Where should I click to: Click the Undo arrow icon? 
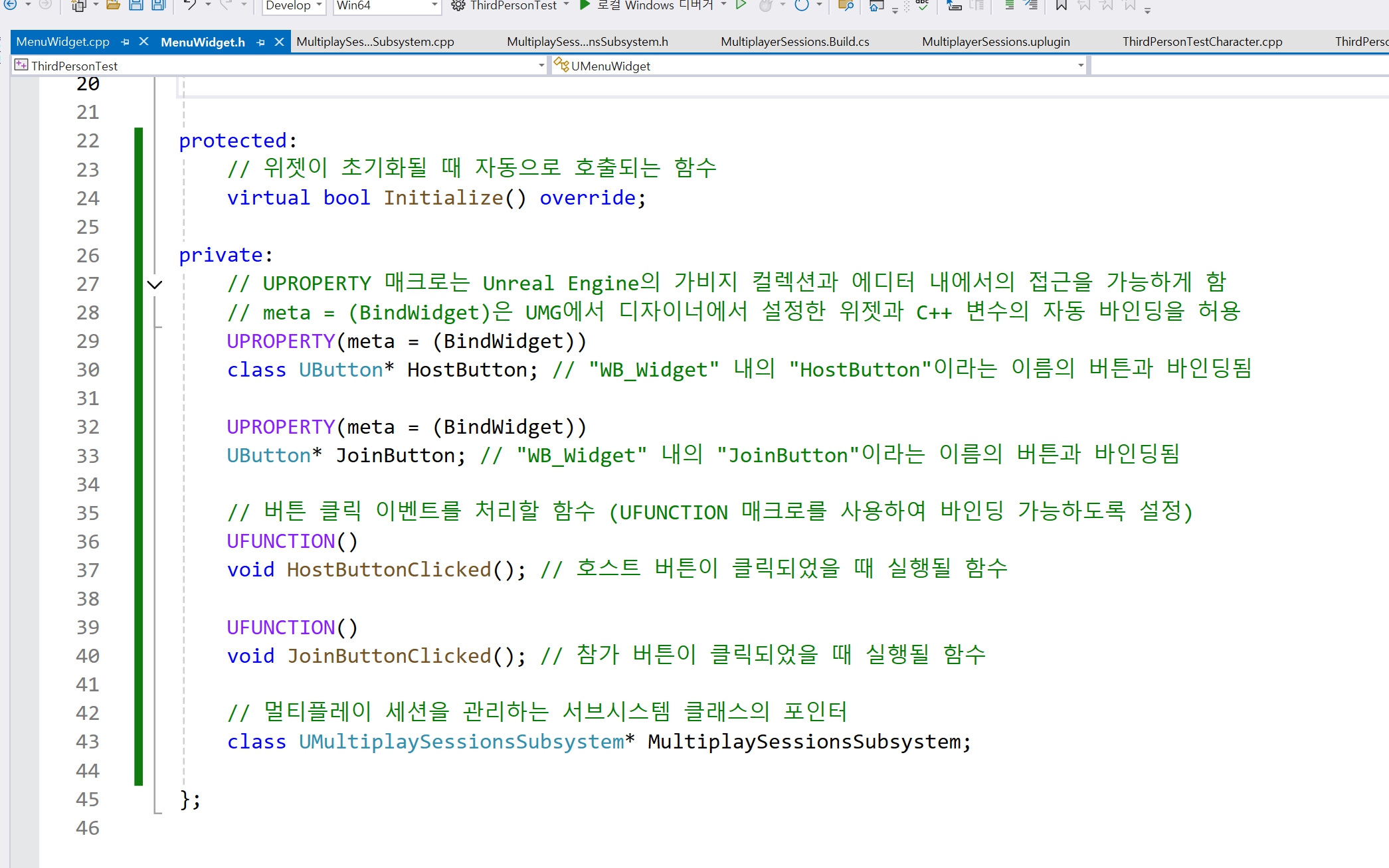pyautogui.click(x=191, y=5)
